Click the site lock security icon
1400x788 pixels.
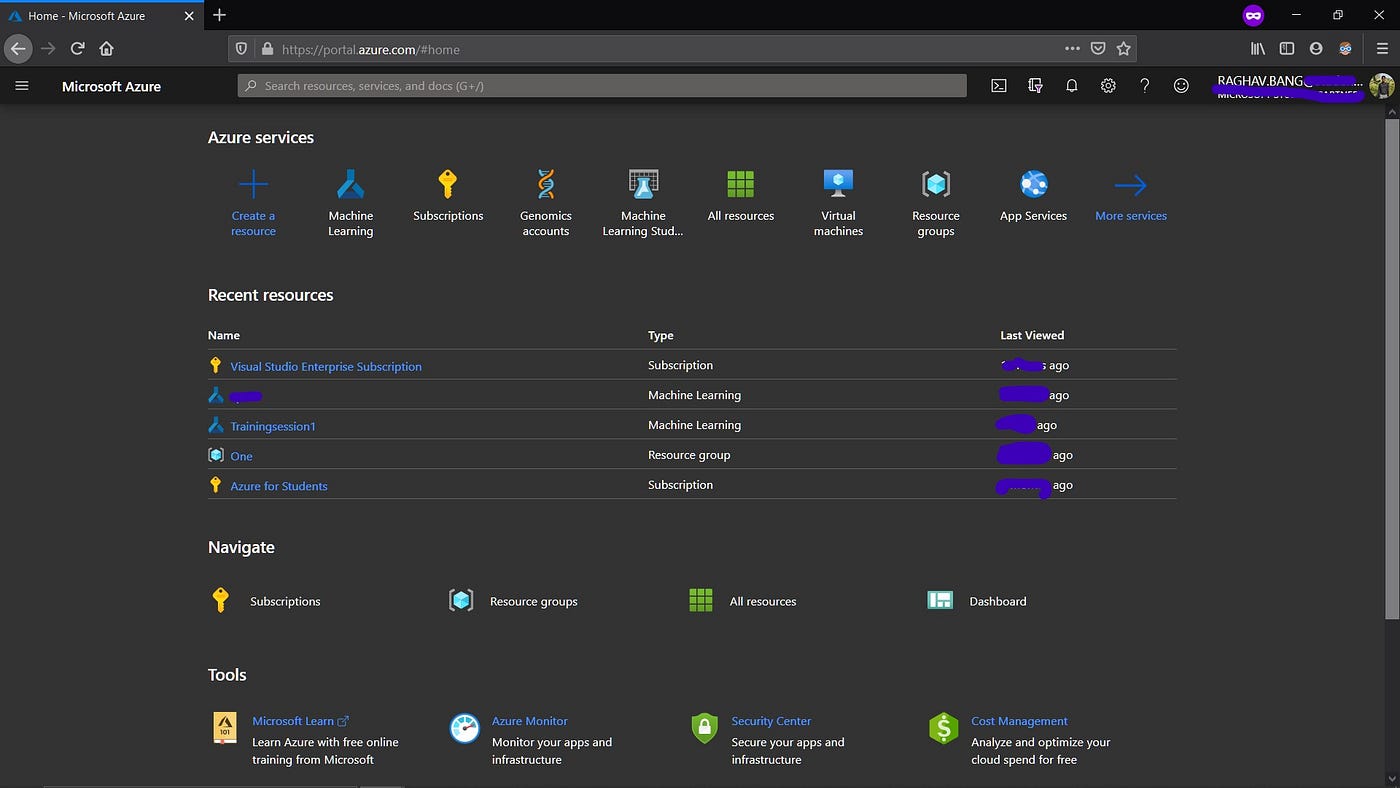pyautogui.click(x=267, y=48)
